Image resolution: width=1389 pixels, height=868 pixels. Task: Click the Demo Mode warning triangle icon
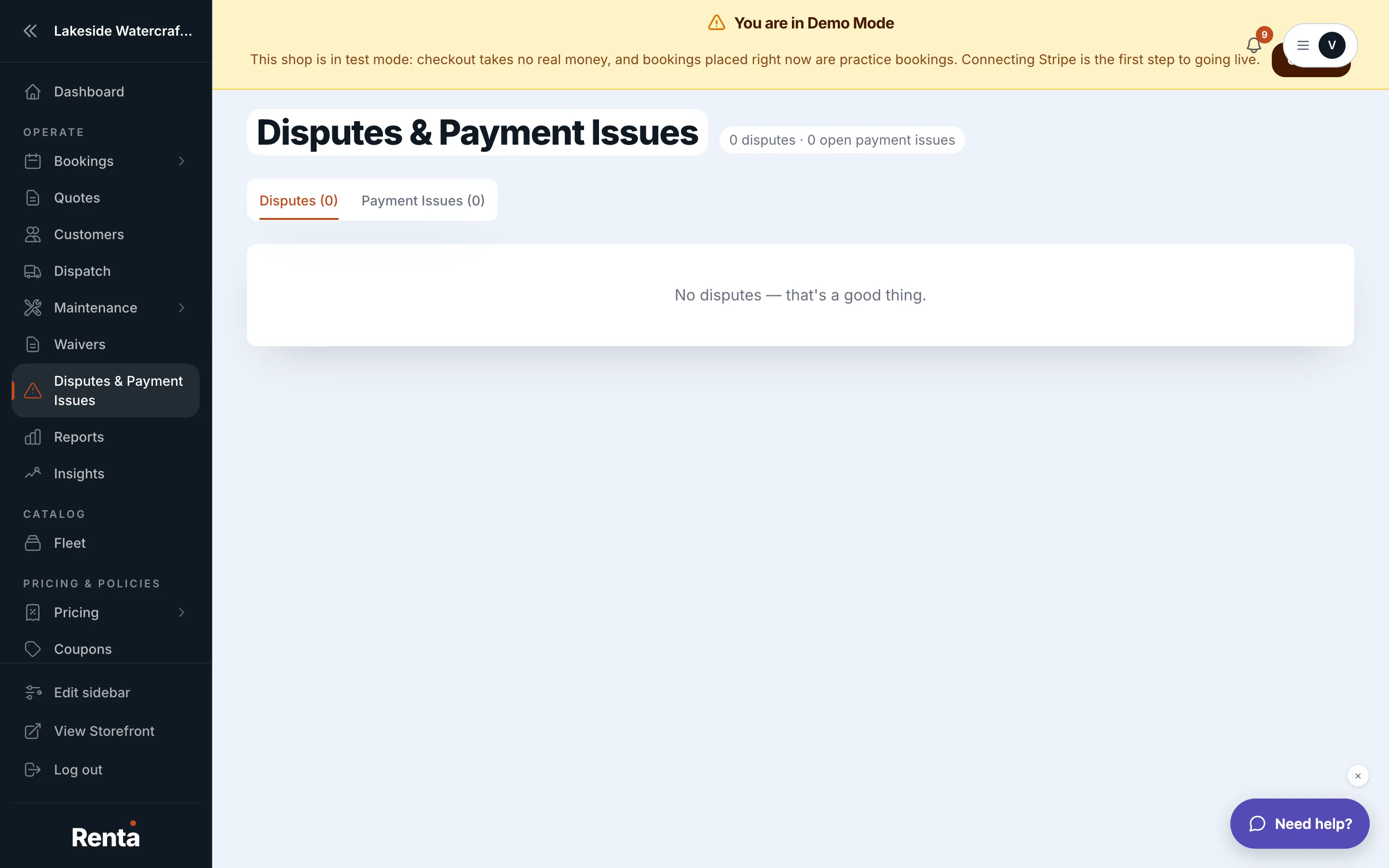pos(716,23)
